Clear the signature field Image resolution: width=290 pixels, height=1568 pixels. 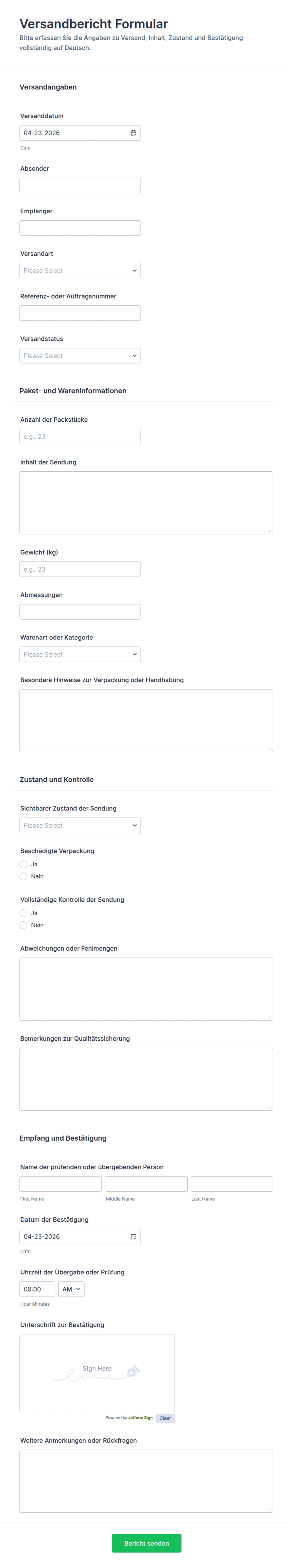(165, 1418)
